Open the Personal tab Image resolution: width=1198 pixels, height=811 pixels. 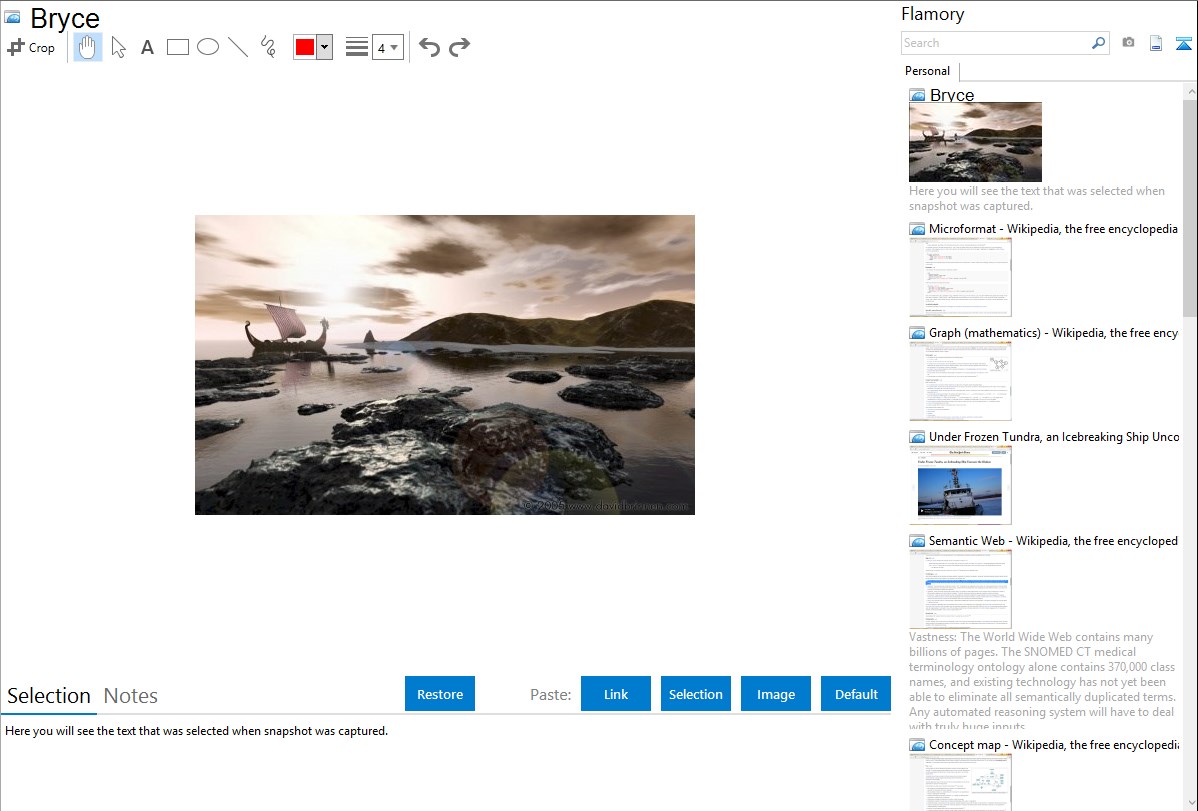click(x=927, y=71)
